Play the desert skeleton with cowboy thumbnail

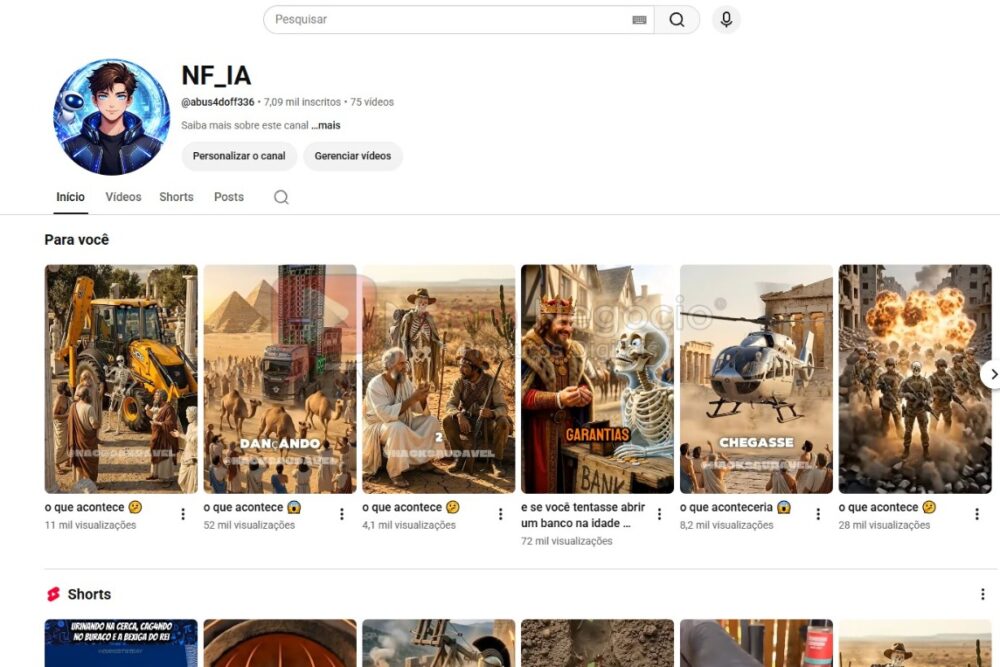tap(439, 379)
